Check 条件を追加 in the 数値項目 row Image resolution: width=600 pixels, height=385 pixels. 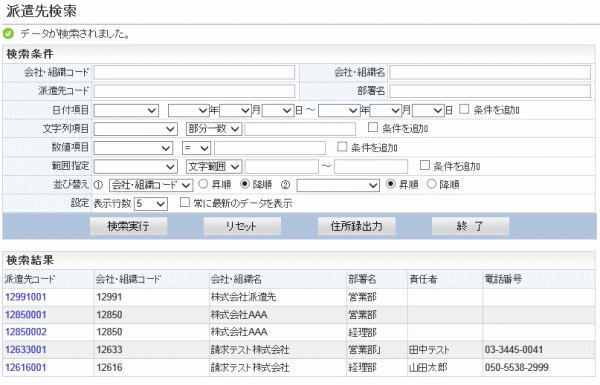pyautogui.click(x=342, y=147)
